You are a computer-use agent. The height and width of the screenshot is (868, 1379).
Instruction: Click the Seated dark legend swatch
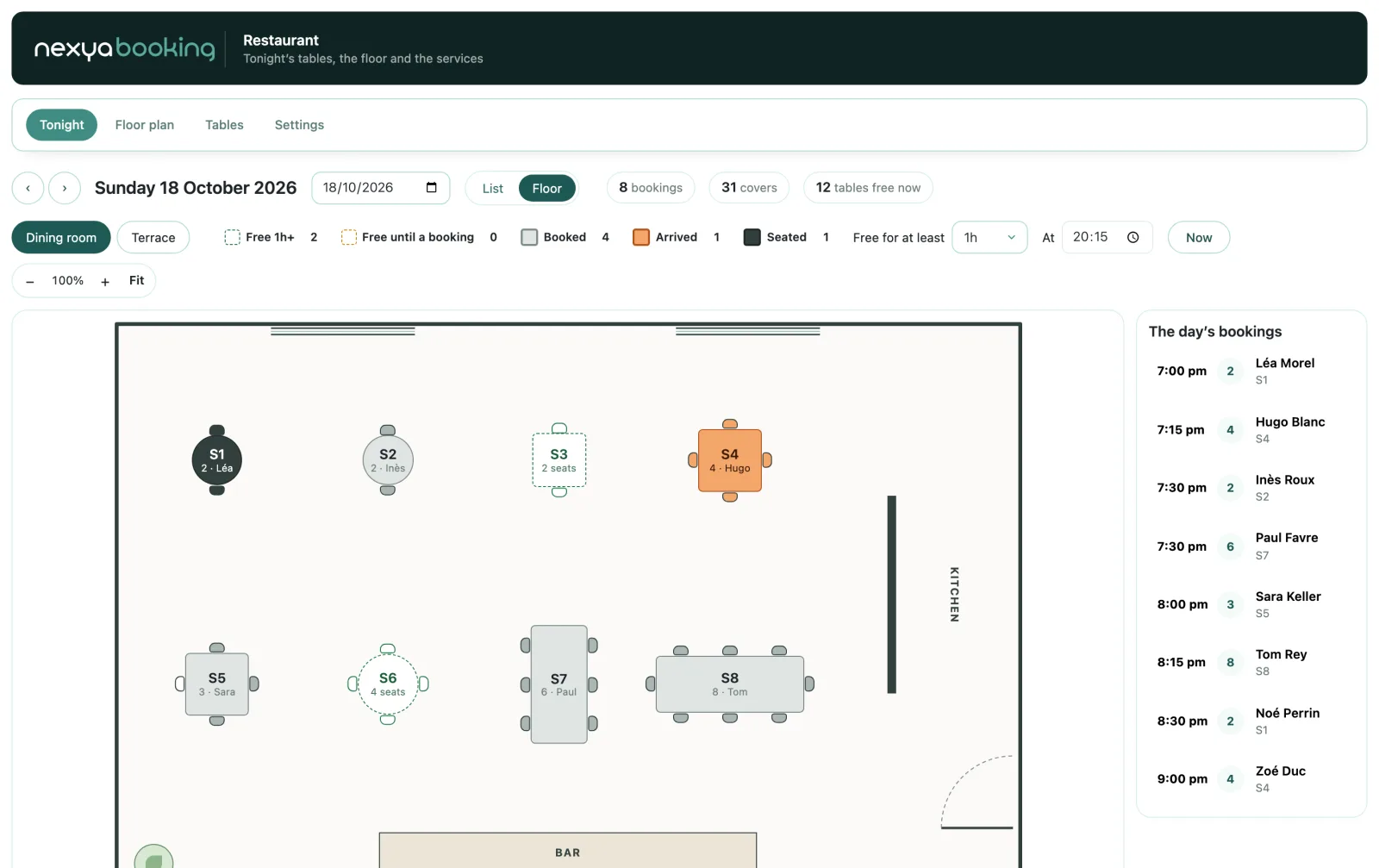point(752,237)
